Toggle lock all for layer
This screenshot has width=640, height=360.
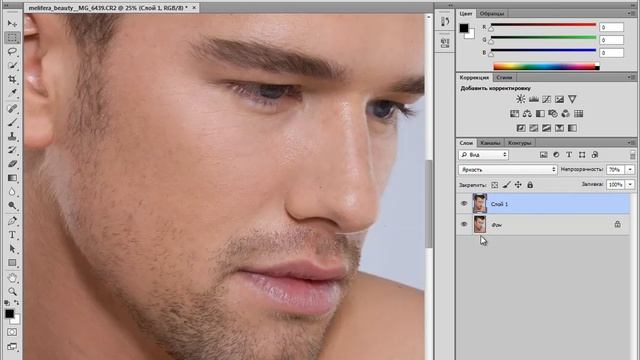point(530,185)
